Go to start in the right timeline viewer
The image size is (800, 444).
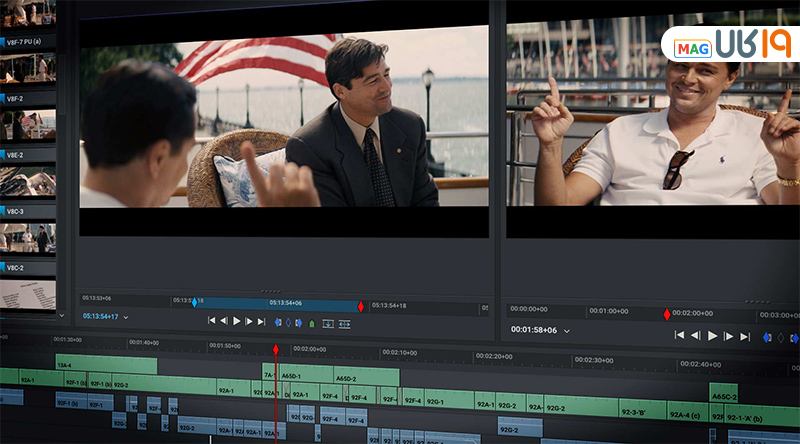(x=680, y=336)
